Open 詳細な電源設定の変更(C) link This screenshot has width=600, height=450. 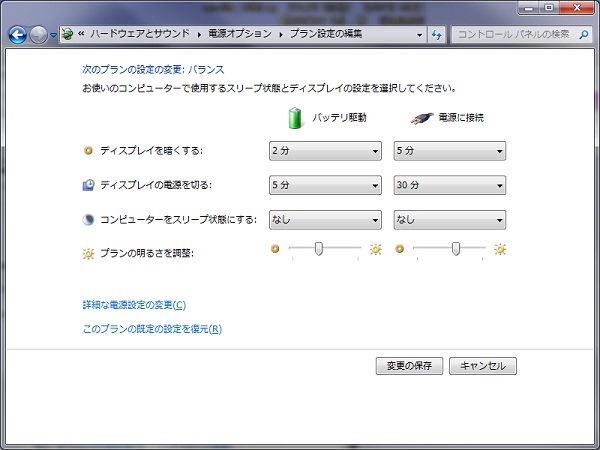point(134,305)
